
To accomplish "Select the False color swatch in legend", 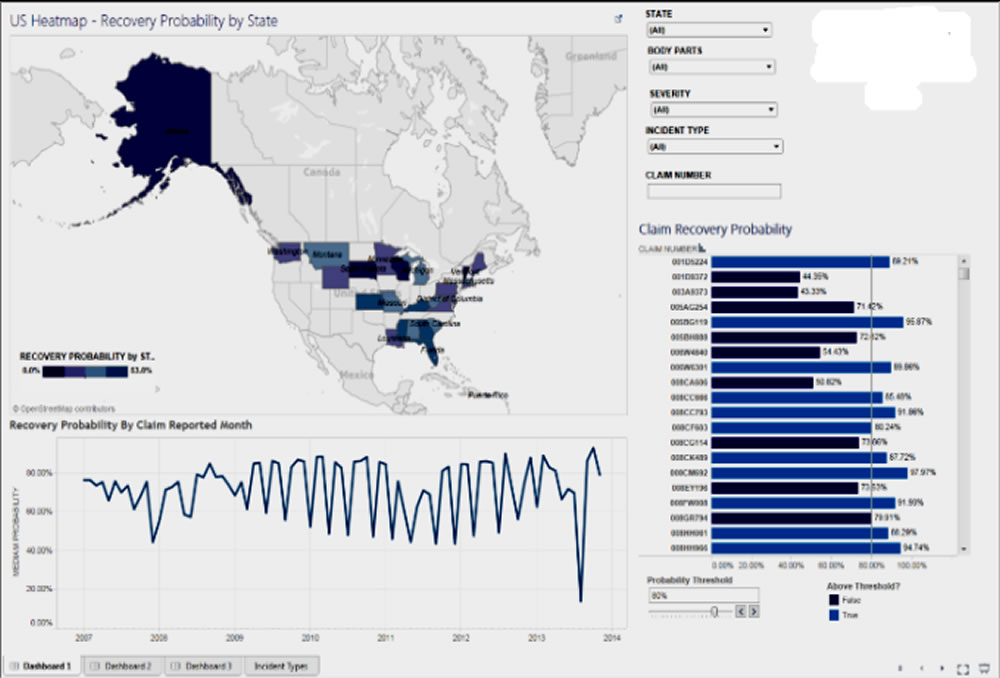I will pyautogui.click(x=832, y=600).
